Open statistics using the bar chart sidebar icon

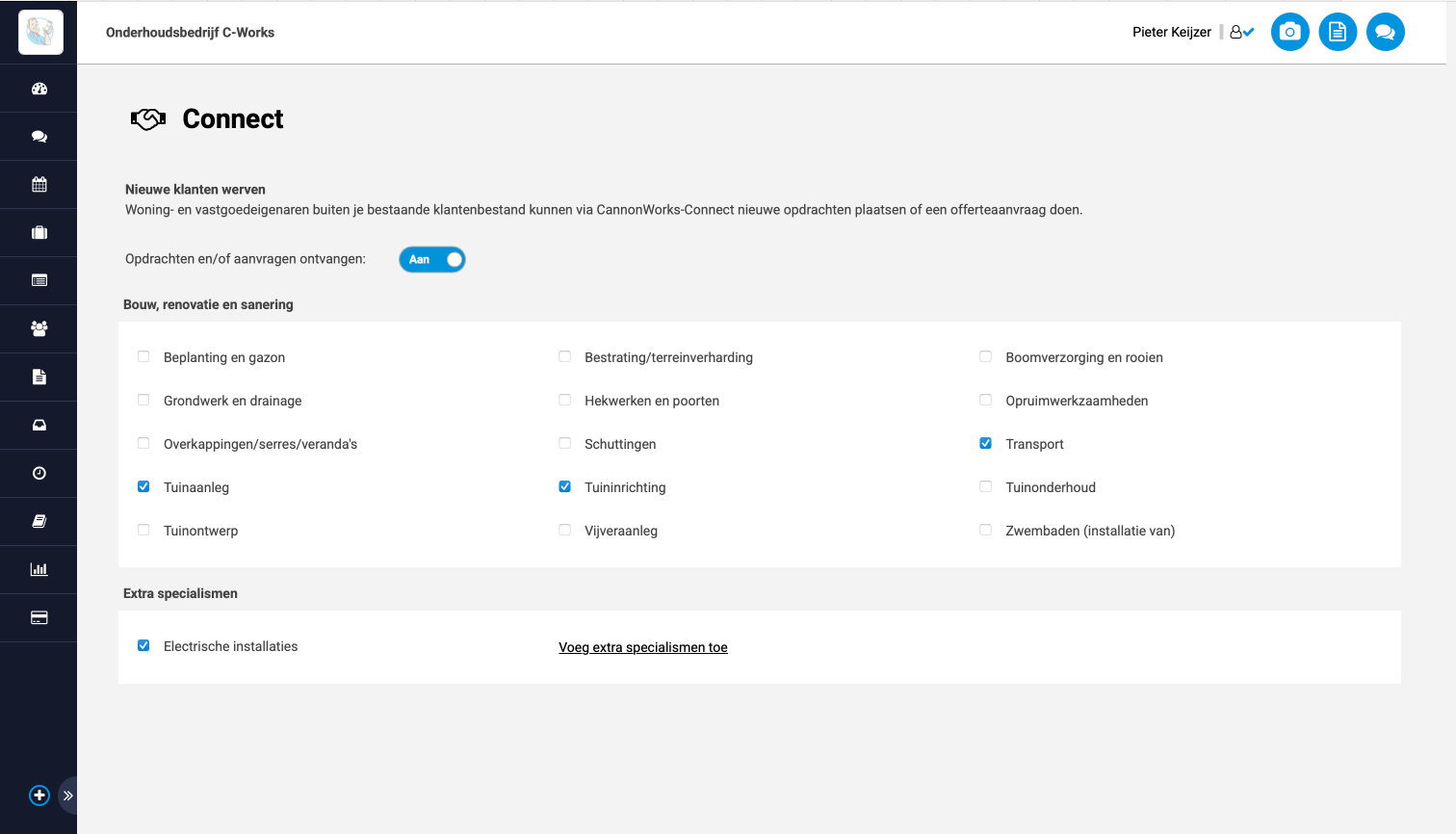click(x=39, y=569)
